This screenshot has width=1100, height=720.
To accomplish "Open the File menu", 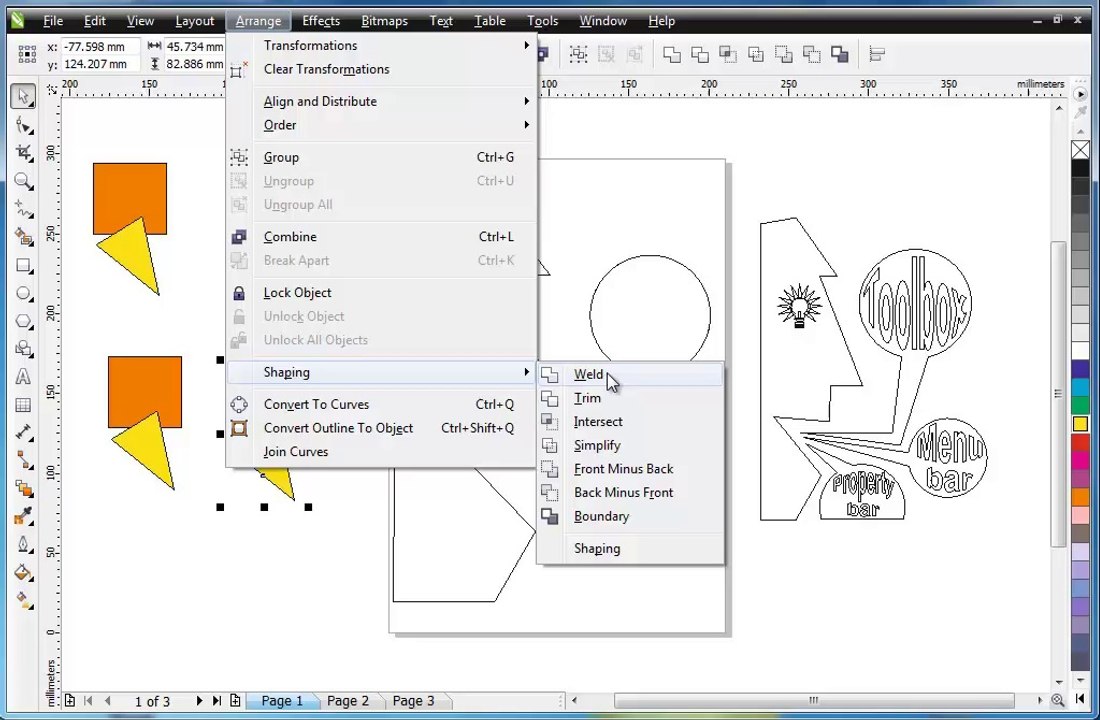I will [53, 21].
